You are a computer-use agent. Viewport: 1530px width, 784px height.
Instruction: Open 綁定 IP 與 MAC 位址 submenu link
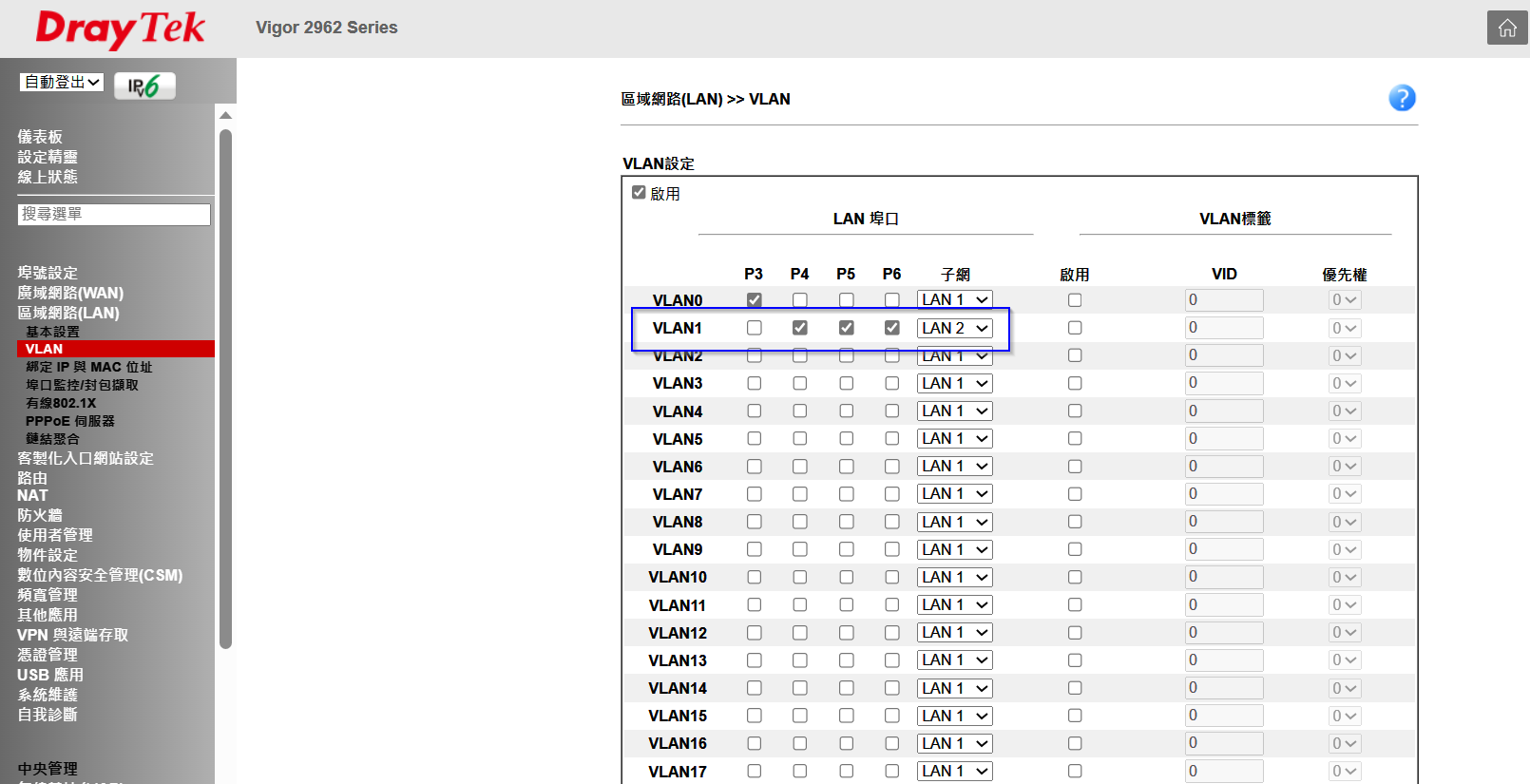pyautogui.click(x=88, y=367)
